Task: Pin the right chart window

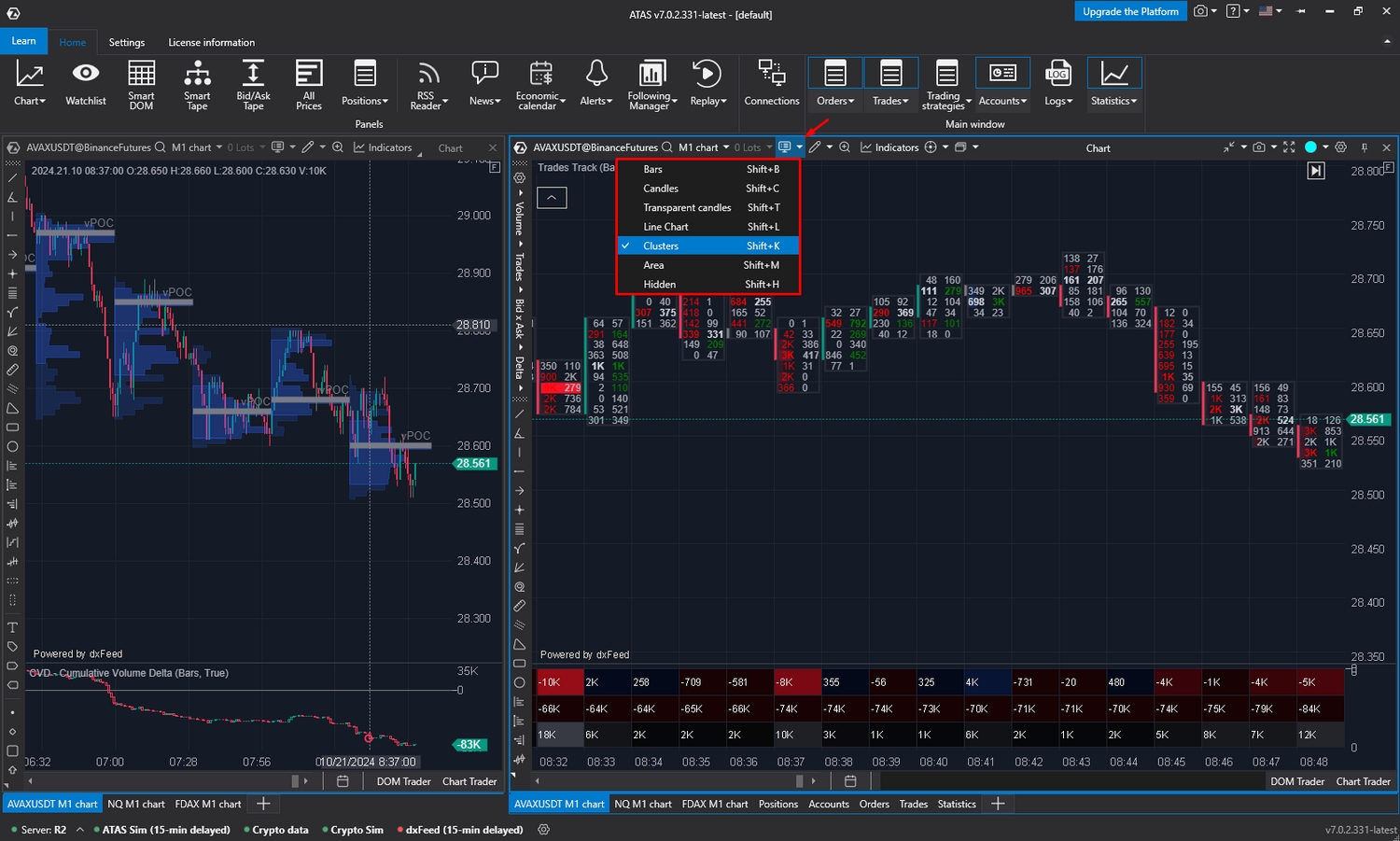Action: point(1365,147)
